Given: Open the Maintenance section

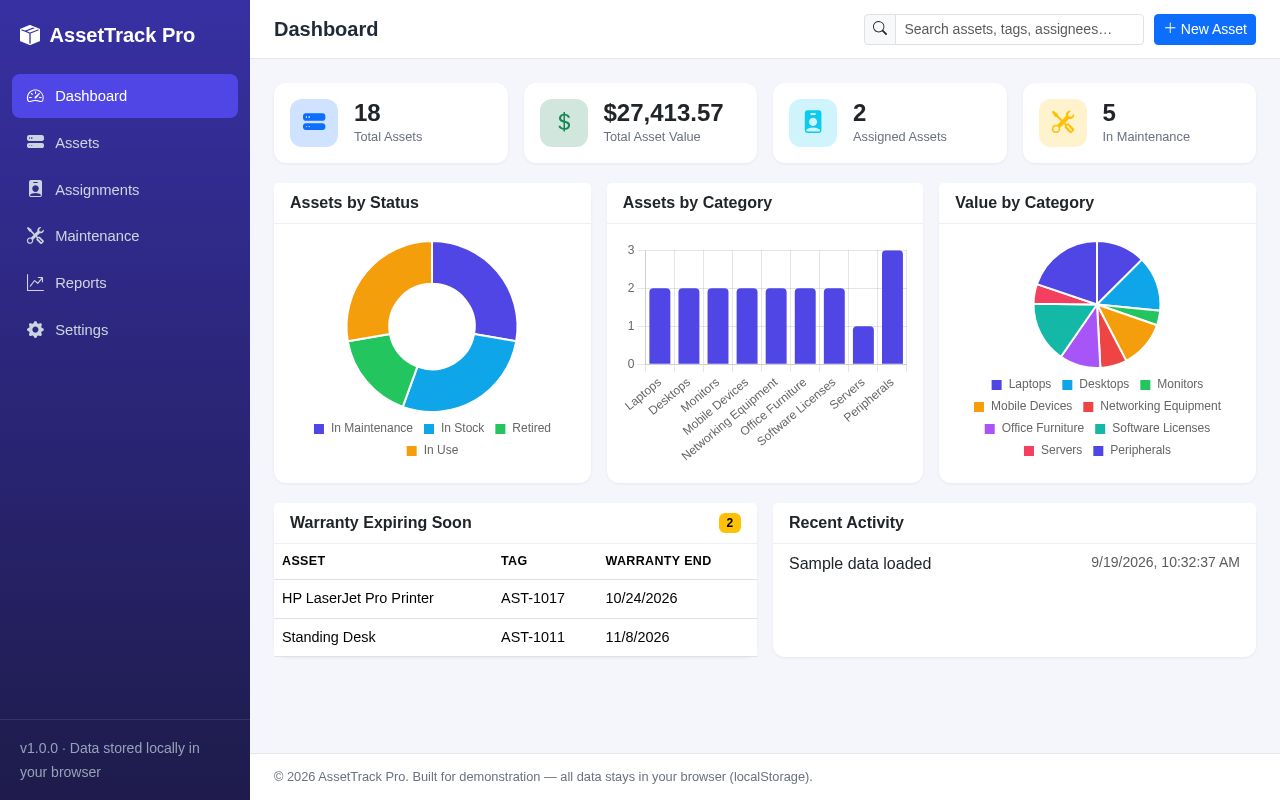Looking at the screenshot, I should point(125,235).
